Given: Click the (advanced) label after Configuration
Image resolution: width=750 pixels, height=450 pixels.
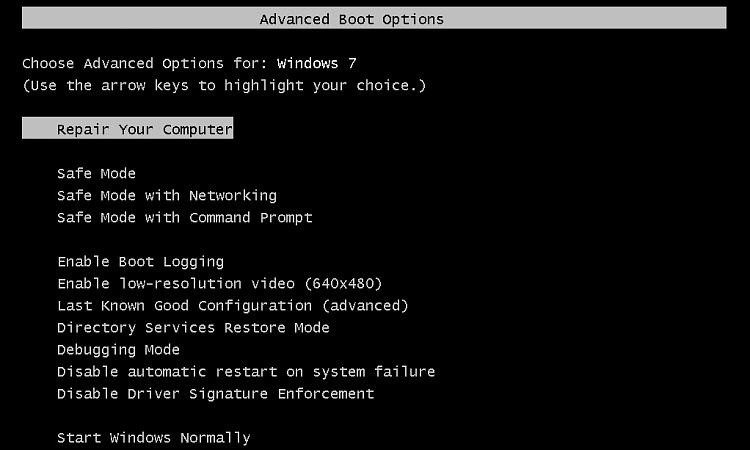Looking at the screenshot, I should point(365,305).
